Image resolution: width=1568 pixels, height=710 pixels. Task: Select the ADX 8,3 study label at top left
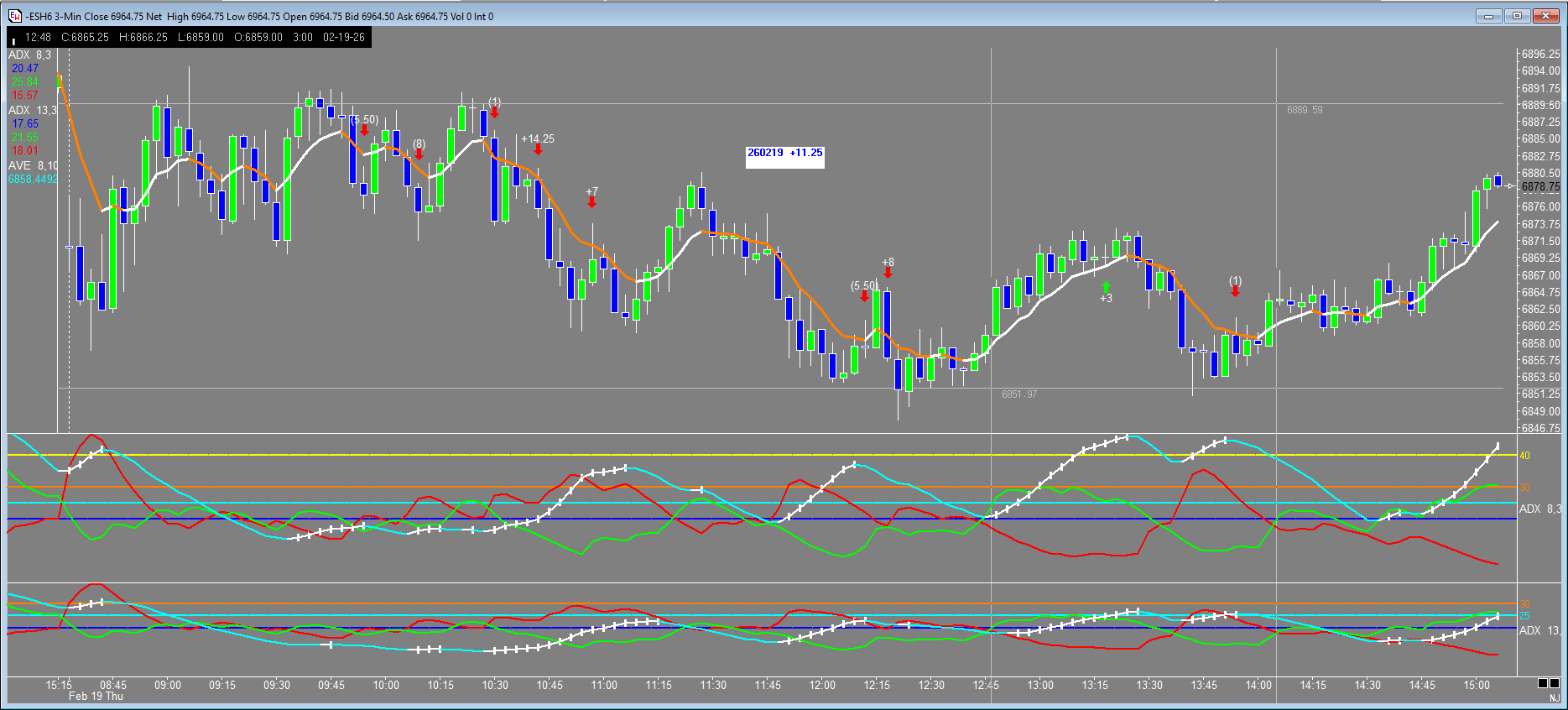29,55
